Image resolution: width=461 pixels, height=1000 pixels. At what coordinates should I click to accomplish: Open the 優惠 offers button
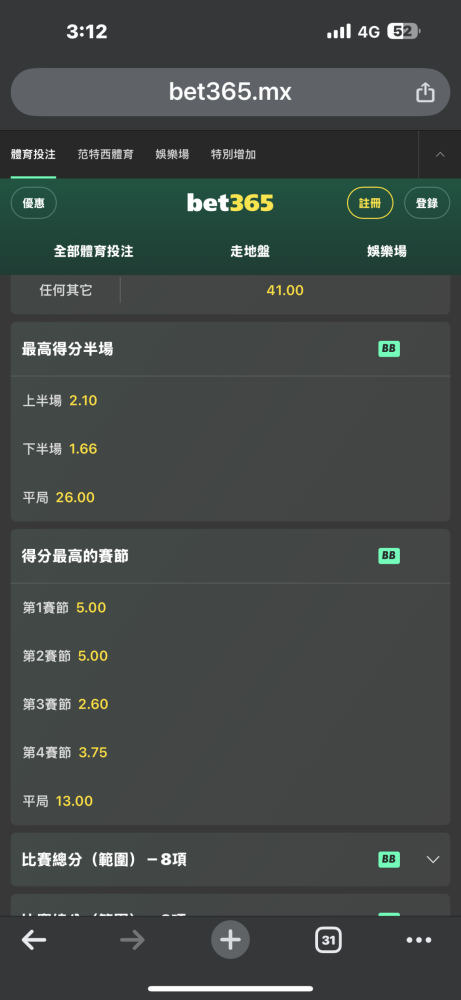(x=34, y=203)
